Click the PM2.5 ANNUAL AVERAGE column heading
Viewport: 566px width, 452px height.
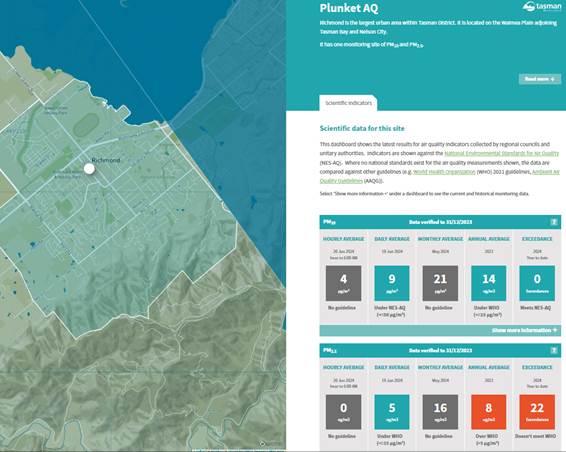coord(489,367)
